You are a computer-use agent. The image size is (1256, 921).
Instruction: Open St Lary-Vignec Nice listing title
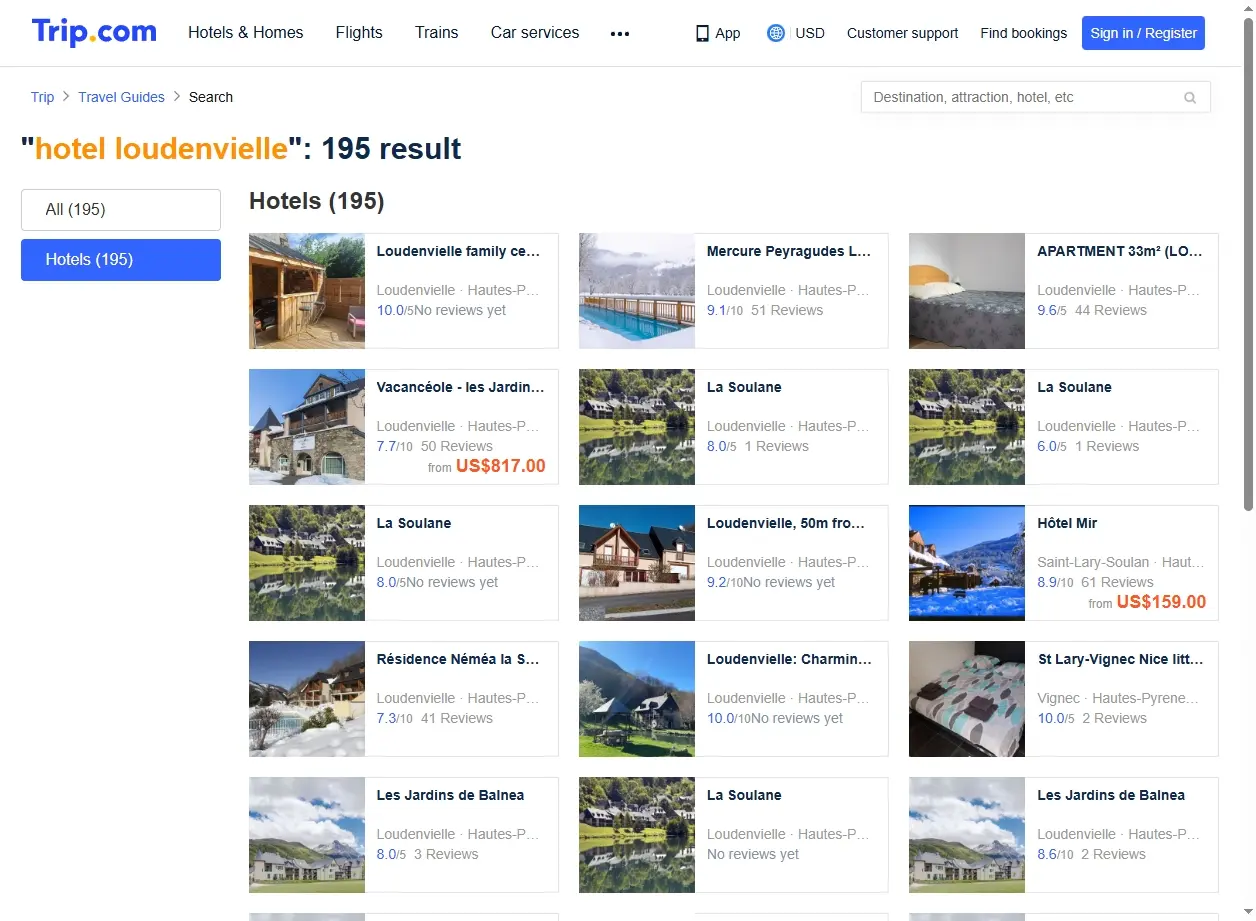click(x=1121, y=659)
